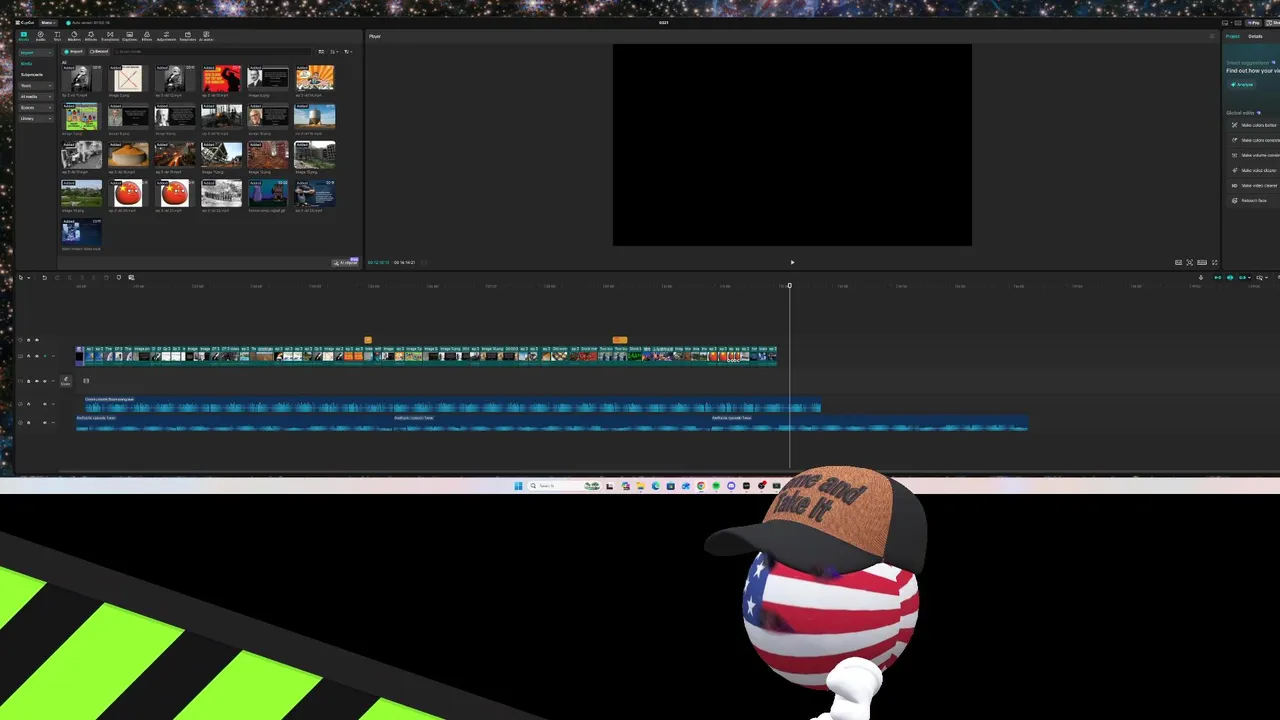Select the first orange marker on timeline
Viewport: 1280px width, 720px height.
[368, 340]
